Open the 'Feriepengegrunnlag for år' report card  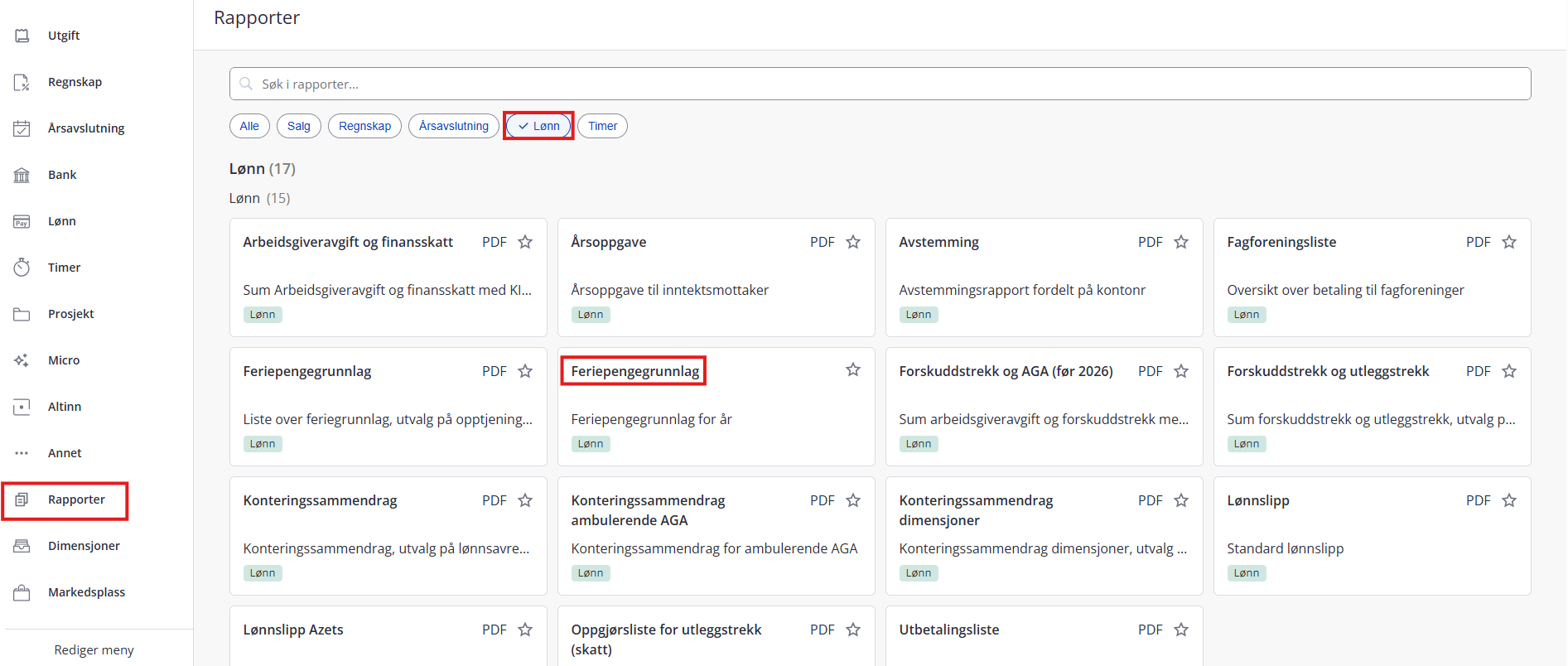(x=716, y=407)
